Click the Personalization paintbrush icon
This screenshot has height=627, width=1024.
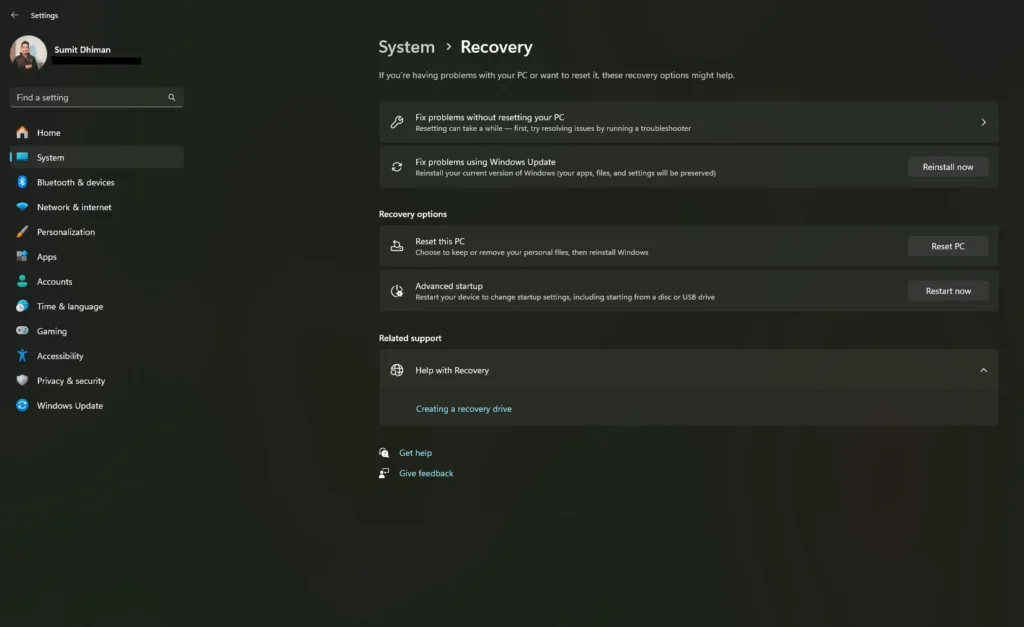point(22,232)
